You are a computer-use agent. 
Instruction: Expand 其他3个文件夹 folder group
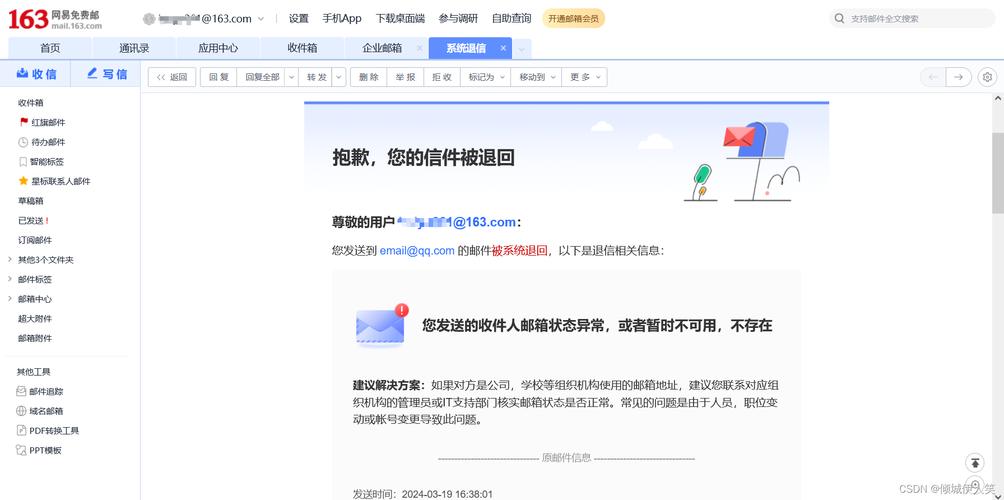tap(10, 260)
